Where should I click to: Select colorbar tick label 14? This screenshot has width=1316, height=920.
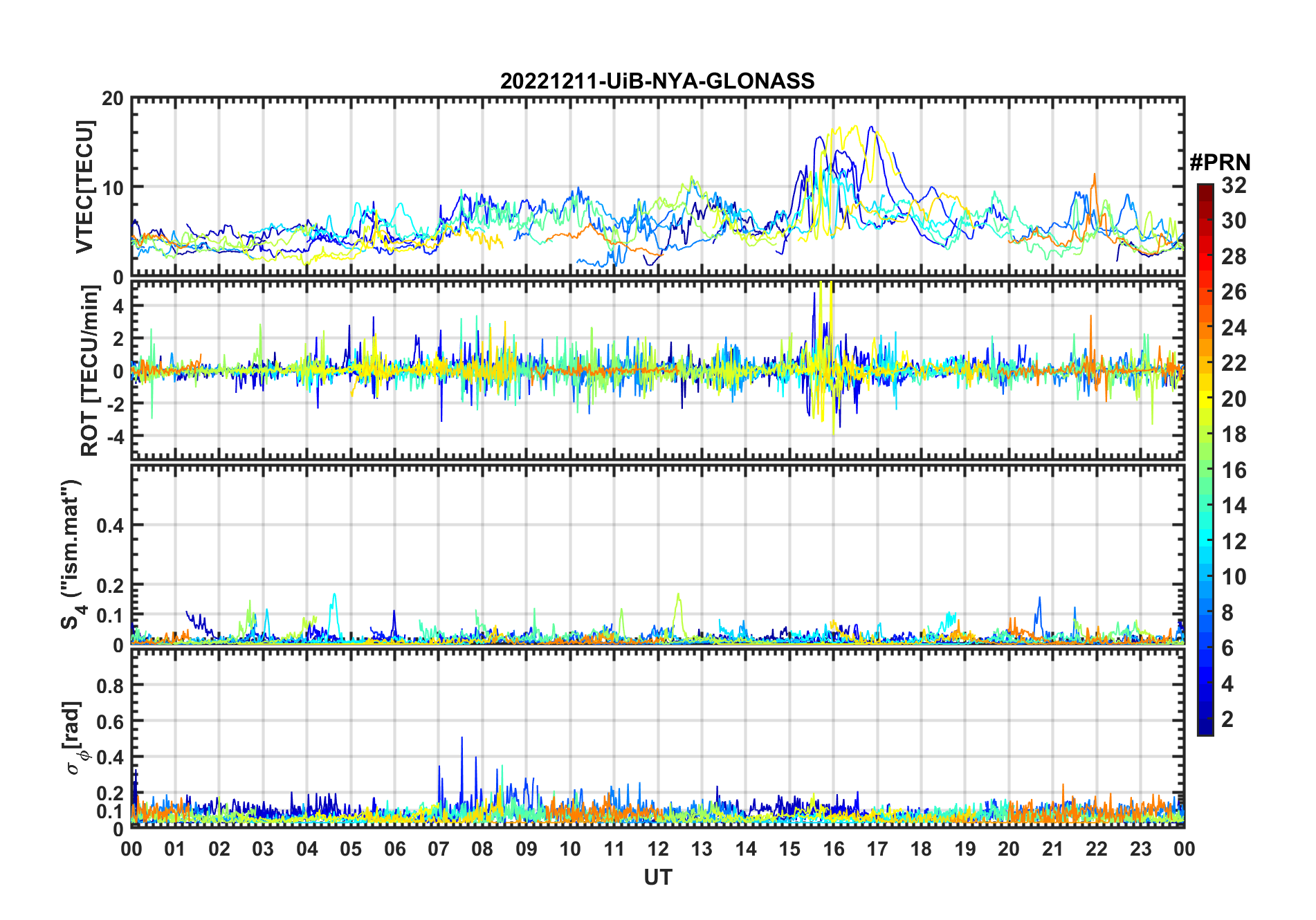coord(1234,506)
